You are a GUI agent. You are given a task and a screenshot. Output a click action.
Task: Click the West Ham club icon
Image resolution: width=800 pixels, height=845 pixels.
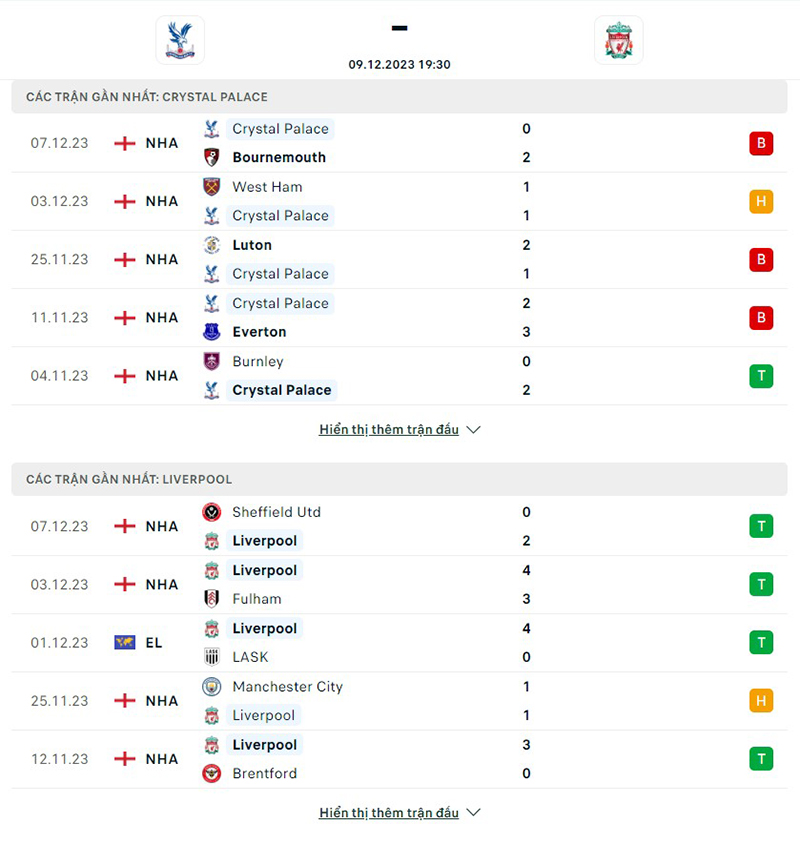[x=211, y=187]
